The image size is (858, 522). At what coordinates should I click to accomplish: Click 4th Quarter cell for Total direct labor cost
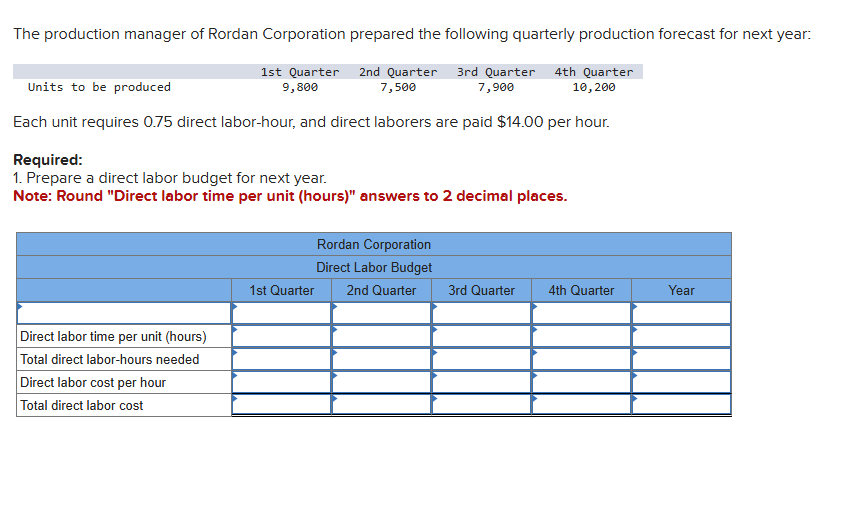point(582,405)
